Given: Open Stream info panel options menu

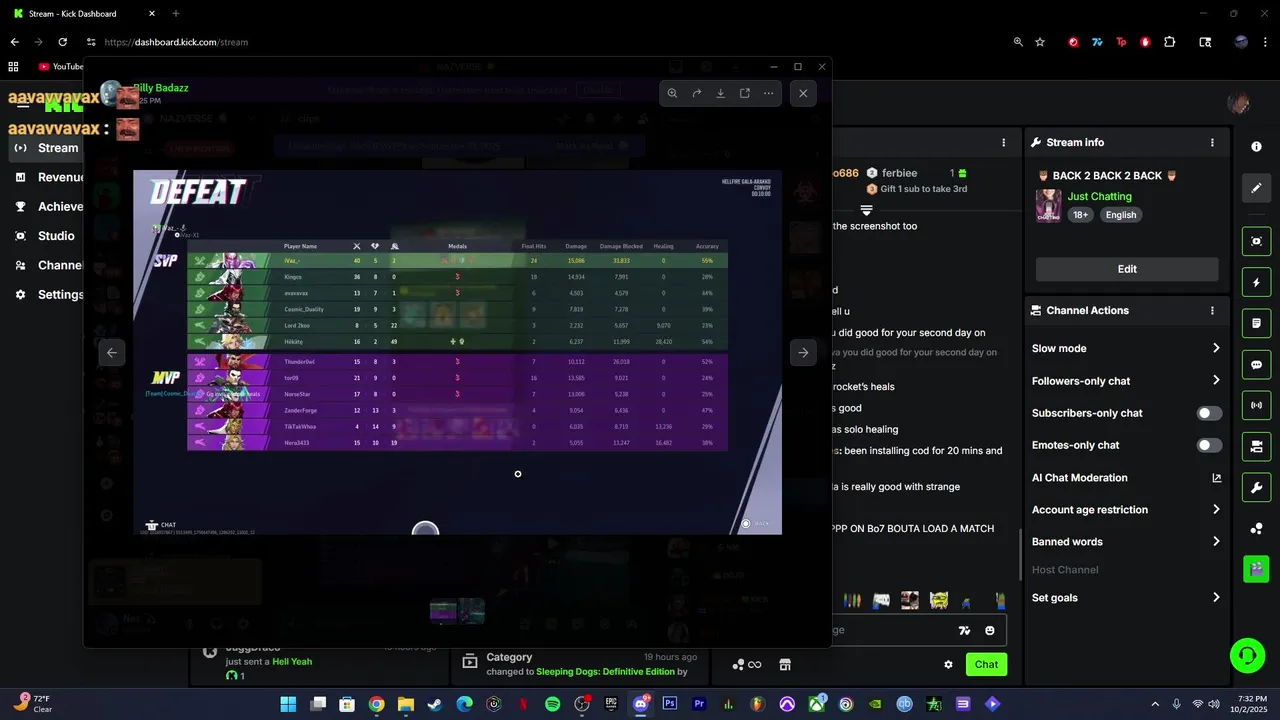Looking at the screenshot, I should (1212, 143).
